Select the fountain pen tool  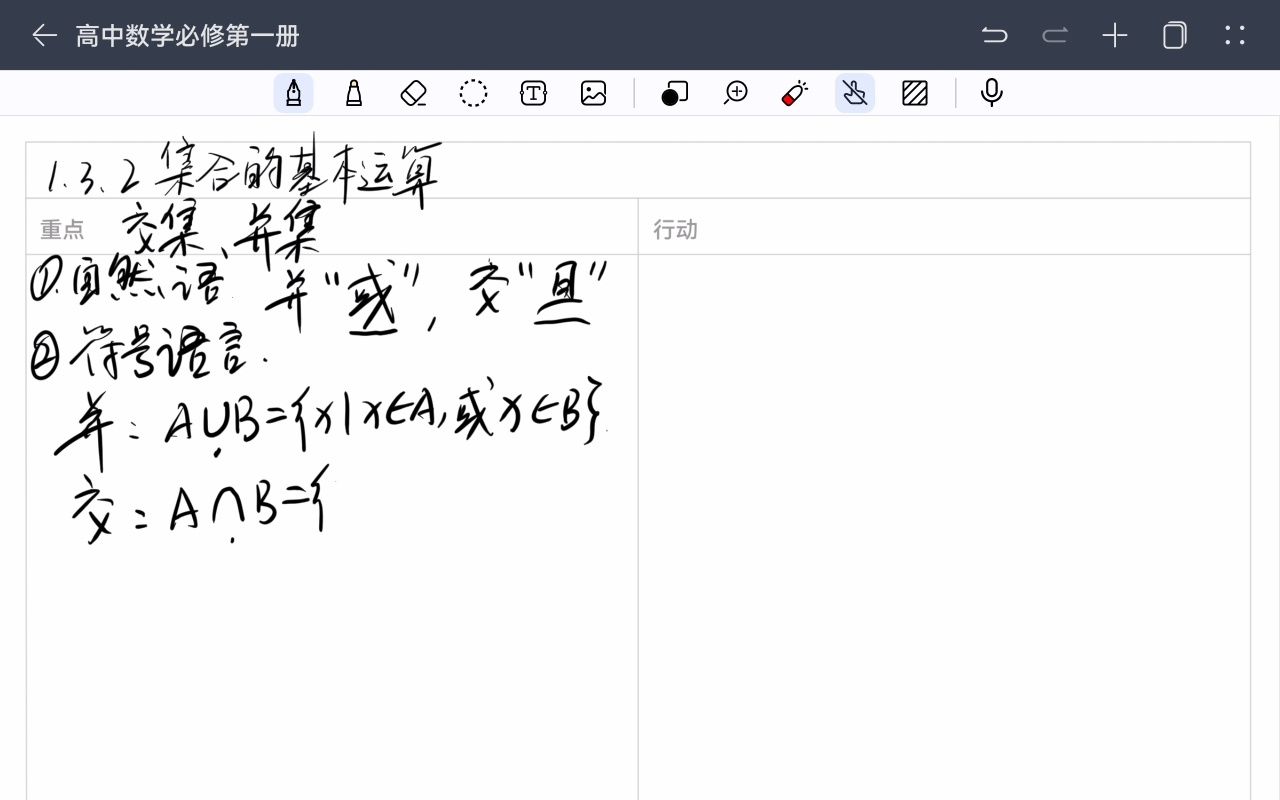pyautogui.click(x=294, y=93)
